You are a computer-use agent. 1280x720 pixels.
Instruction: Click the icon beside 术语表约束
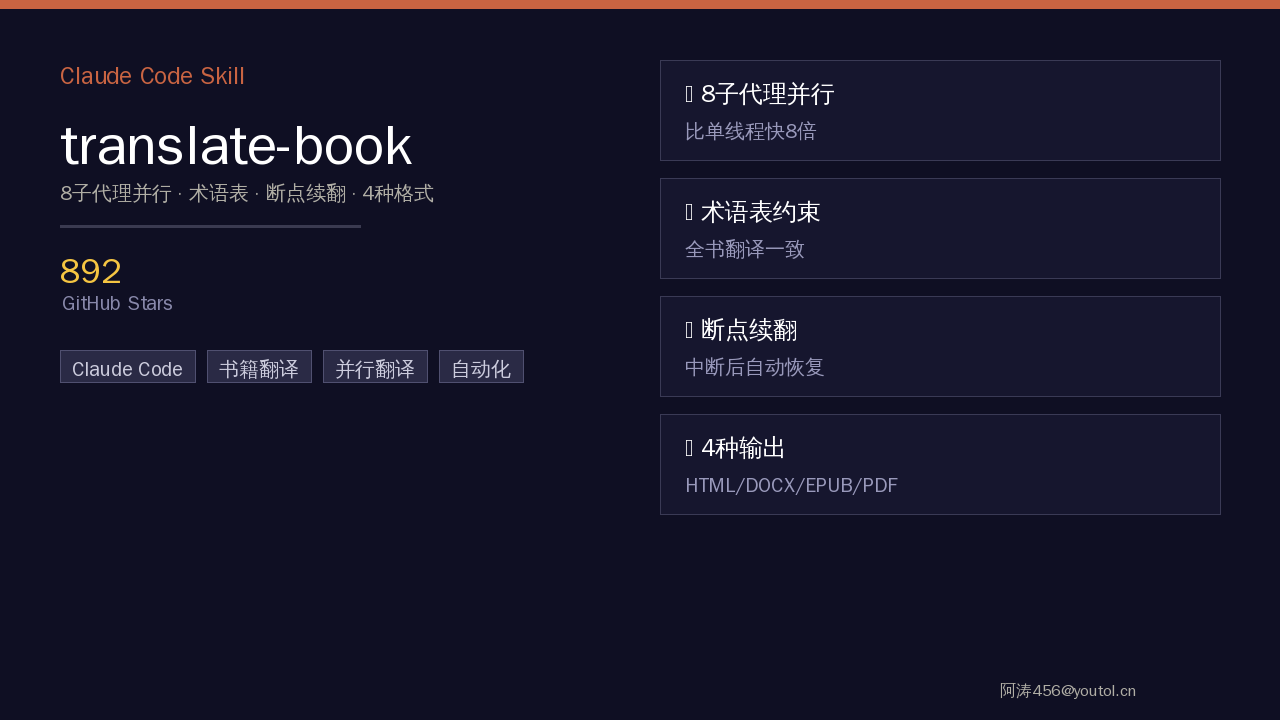point(689,212)
